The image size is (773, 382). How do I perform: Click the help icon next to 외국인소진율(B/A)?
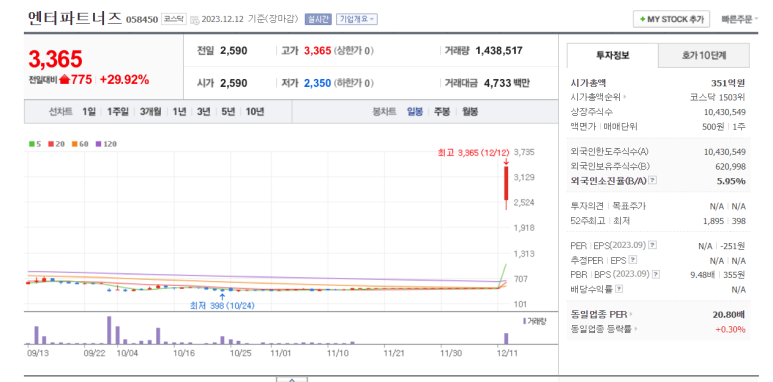(652, 180)
